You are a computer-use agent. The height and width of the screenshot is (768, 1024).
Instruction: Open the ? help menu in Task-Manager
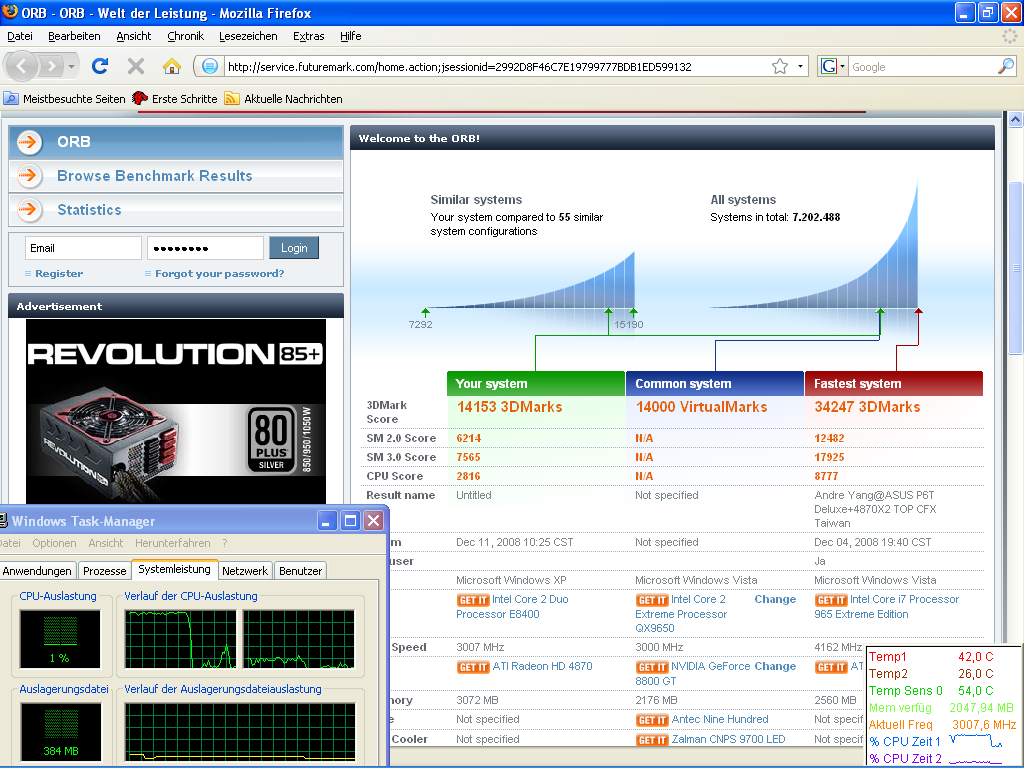225,543
